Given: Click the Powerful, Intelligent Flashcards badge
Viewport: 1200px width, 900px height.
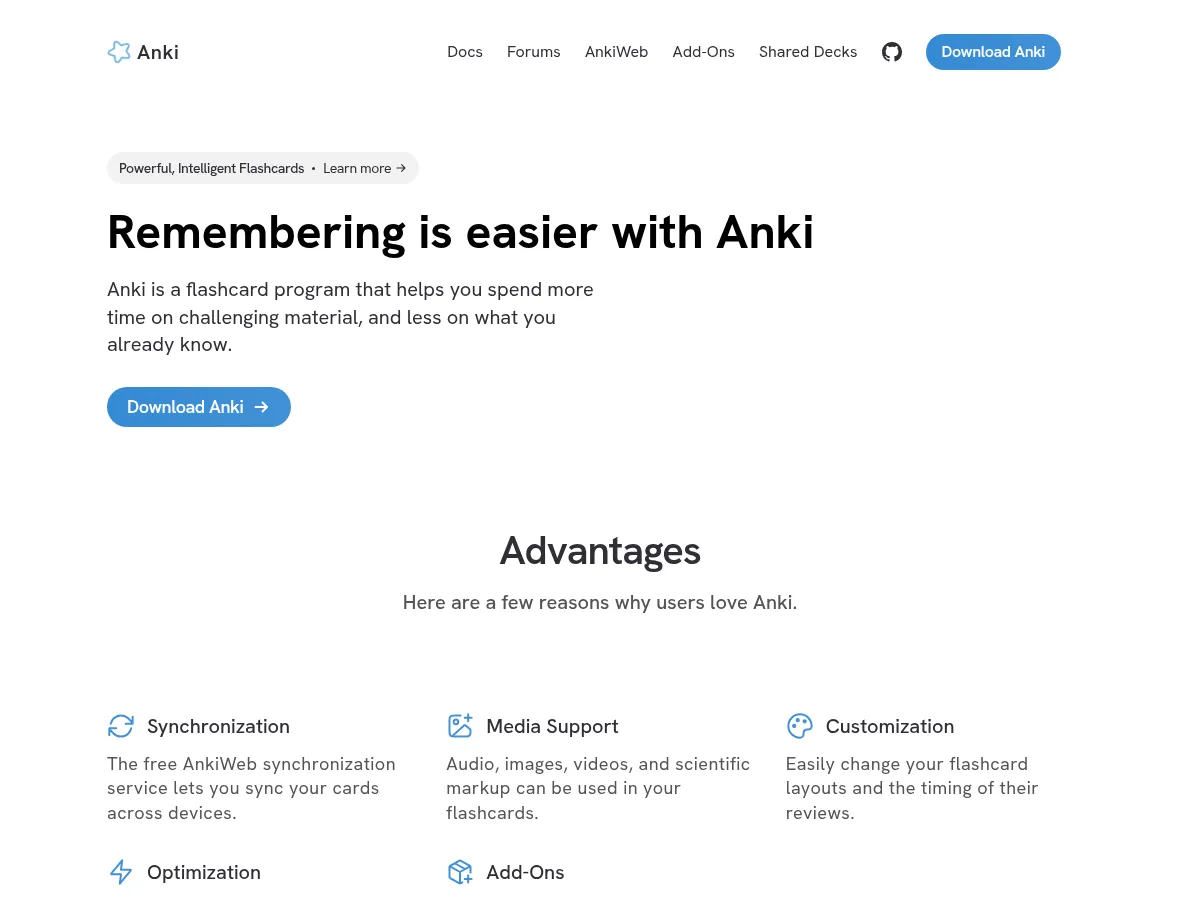Looking at the screenshot, I should coord(212,168).
